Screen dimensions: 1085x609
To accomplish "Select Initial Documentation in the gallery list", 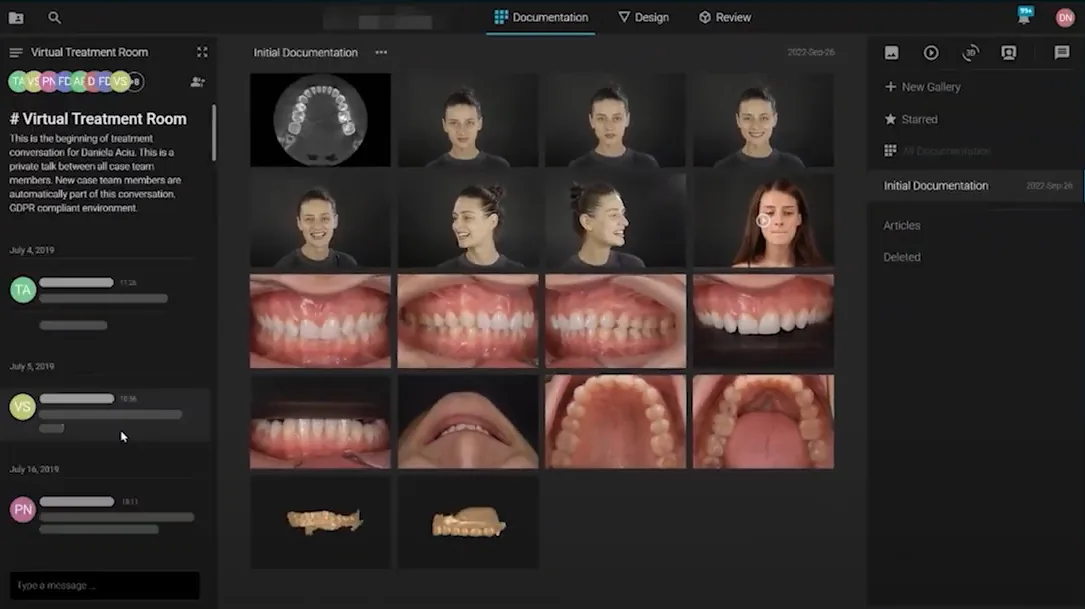I will click(976, 185).
